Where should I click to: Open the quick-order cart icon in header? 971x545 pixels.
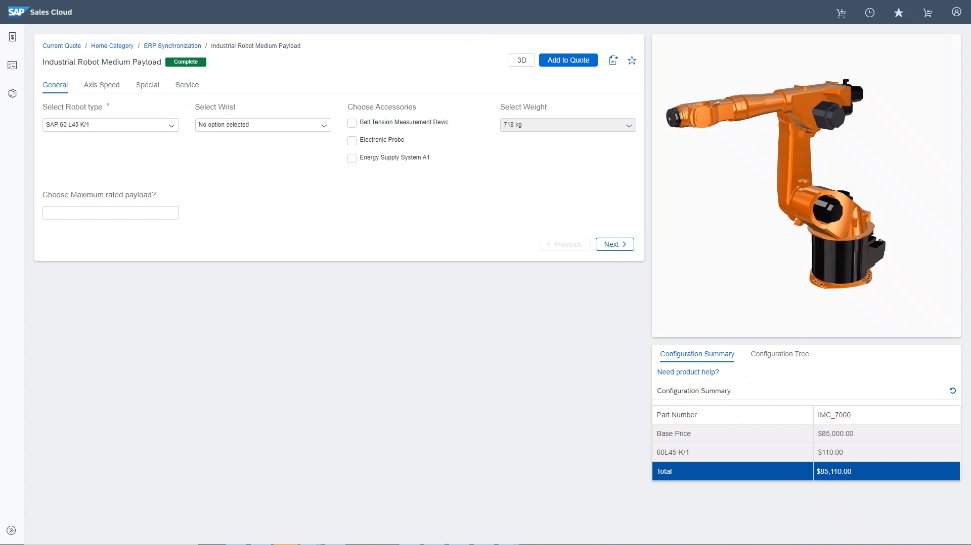tap(841, 12)
